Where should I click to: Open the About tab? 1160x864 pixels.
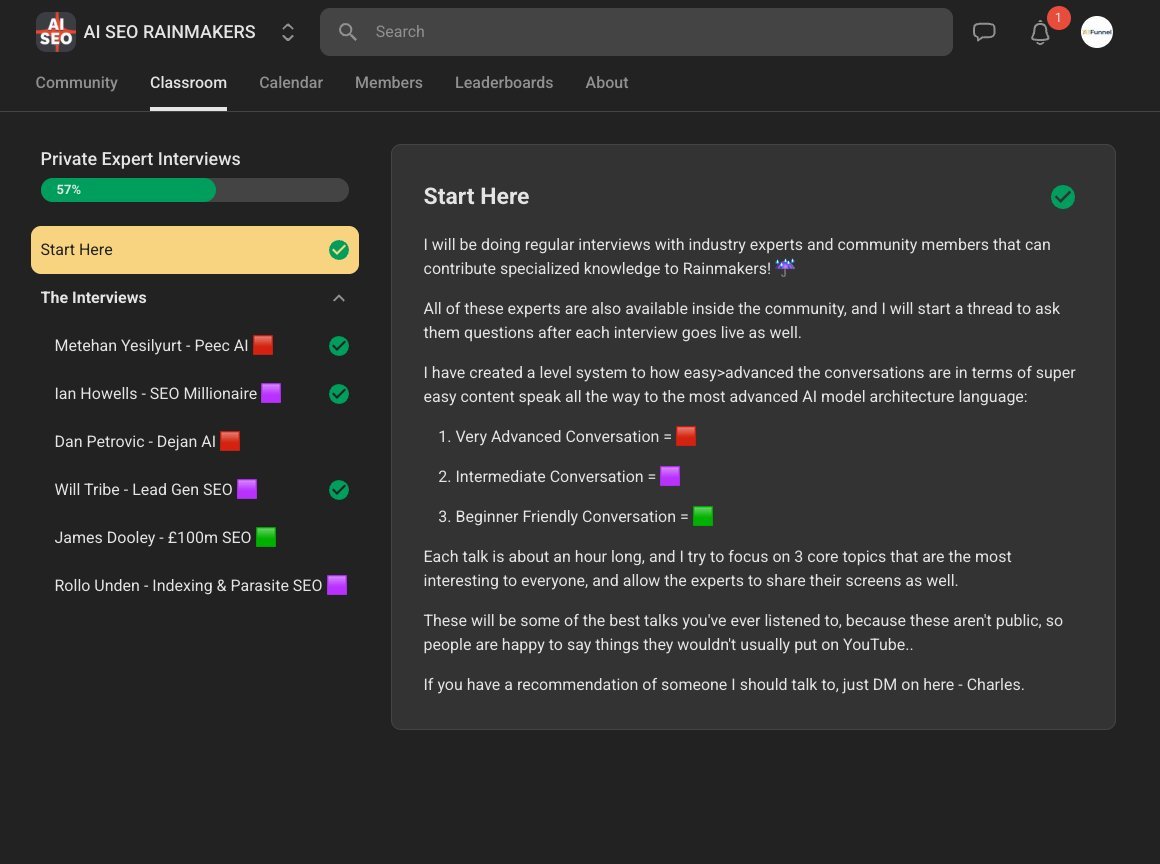(607, 83)
